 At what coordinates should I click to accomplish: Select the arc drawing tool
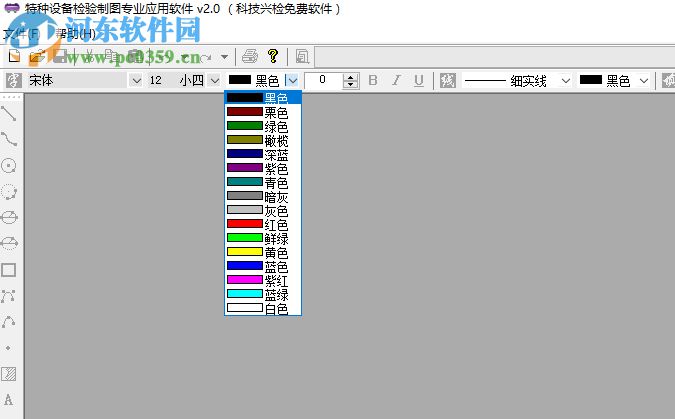(9, 322)
